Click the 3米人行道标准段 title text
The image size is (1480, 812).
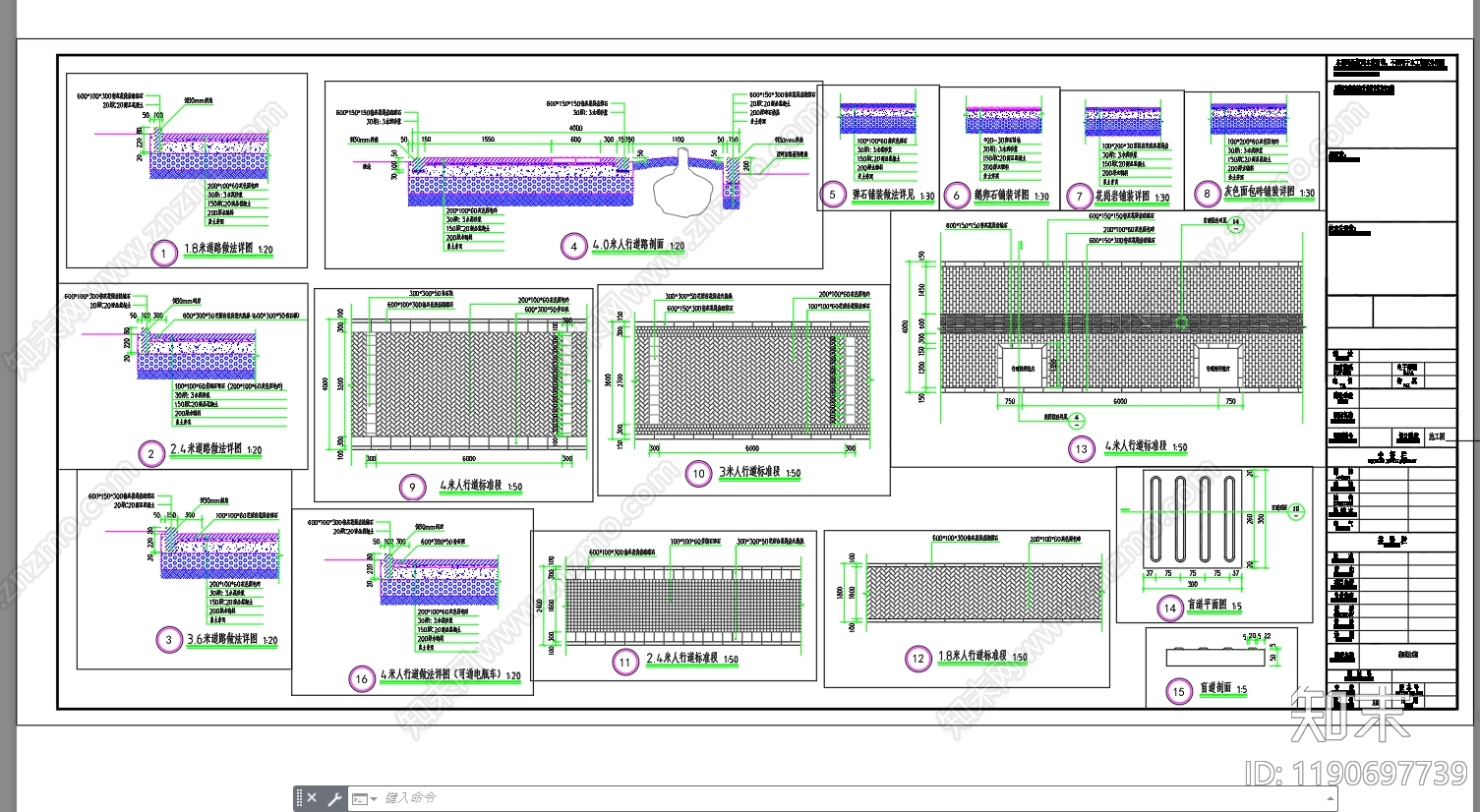(x=749, y=472)
